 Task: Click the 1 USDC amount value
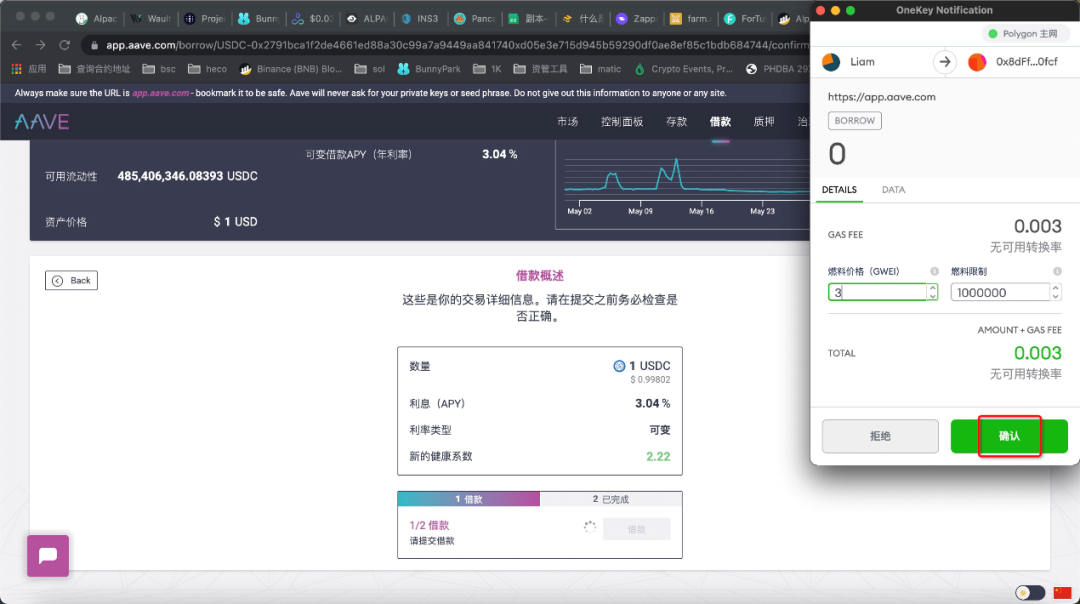643,366
